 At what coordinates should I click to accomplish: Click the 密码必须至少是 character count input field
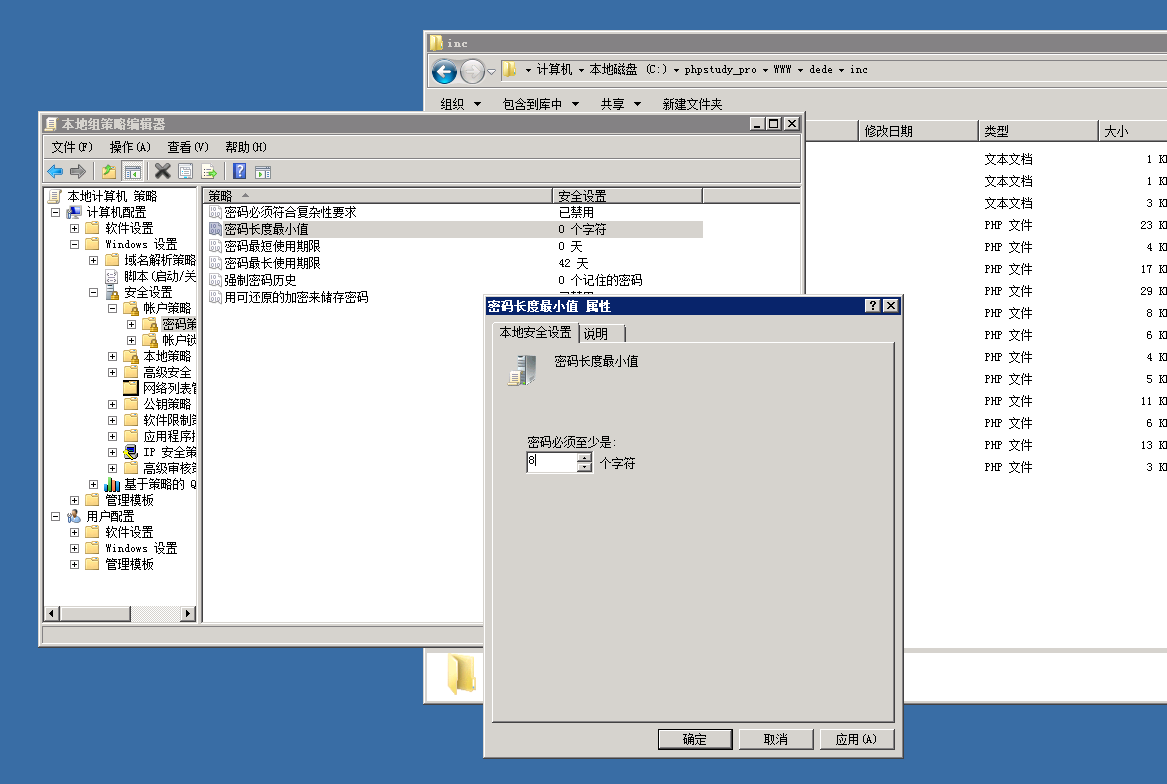coord(551,462)
